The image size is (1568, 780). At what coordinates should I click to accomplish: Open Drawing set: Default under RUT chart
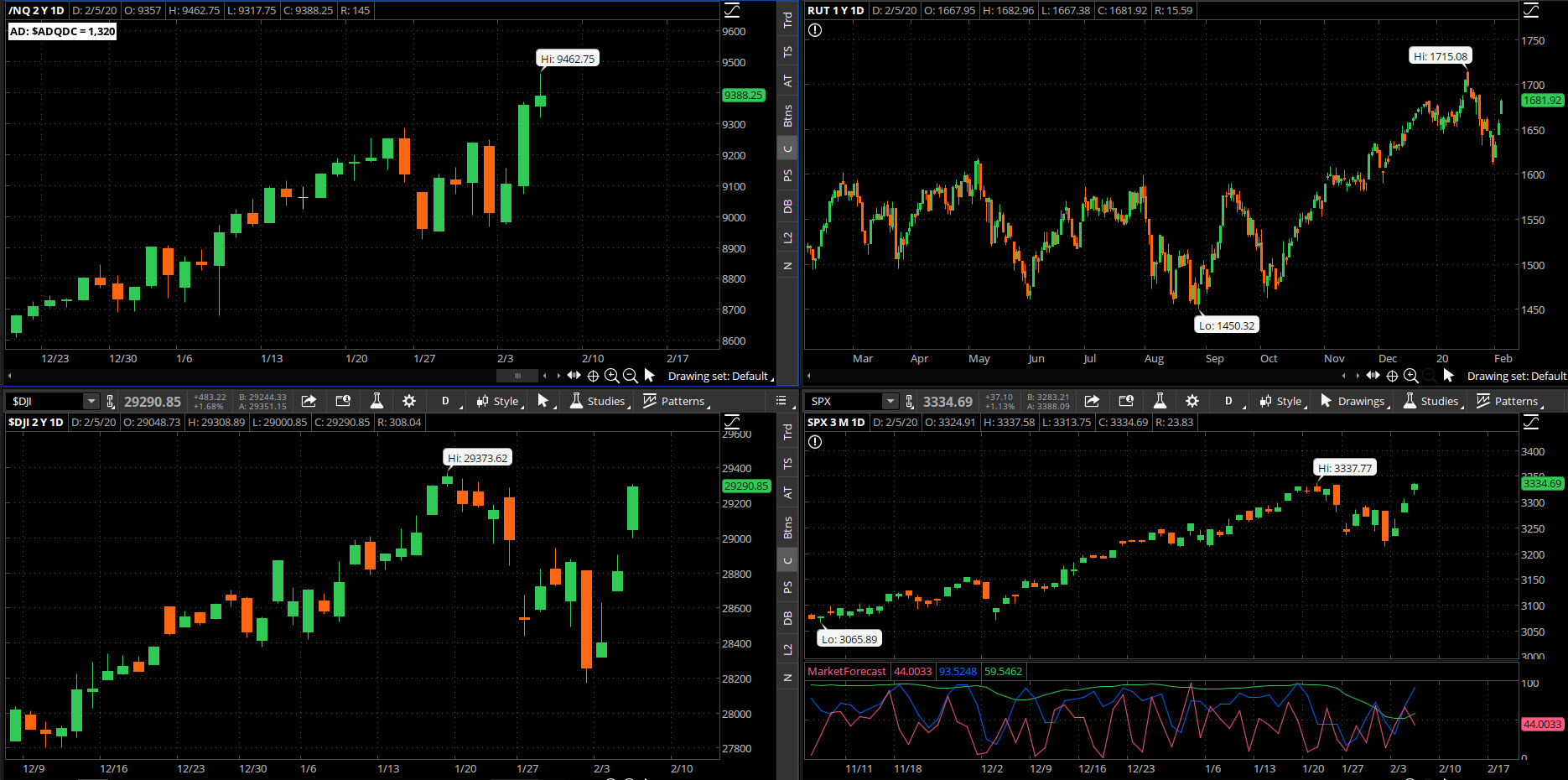pos(1516,376)
